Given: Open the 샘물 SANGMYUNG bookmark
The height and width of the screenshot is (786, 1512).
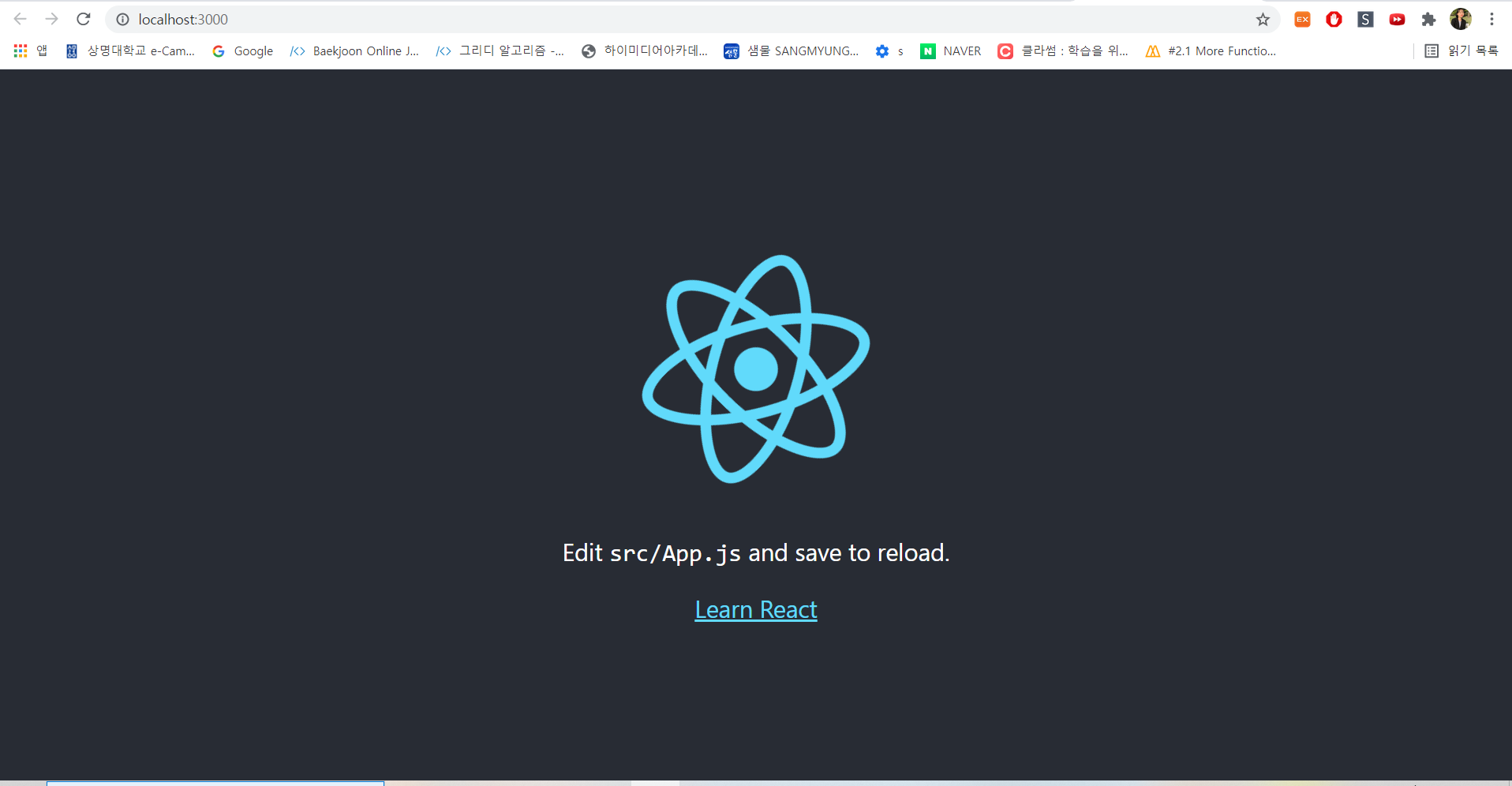Looking at the screenshot, I should tap(792, 51).
